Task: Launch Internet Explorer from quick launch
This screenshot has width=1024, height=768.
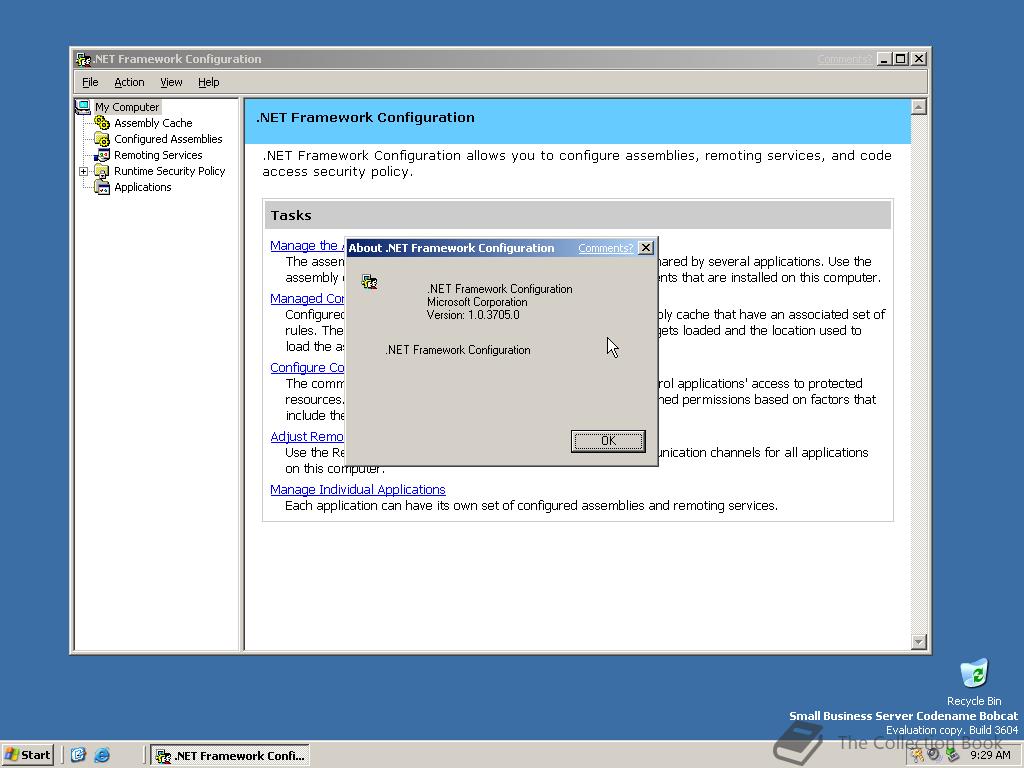Action: click(x=102, y=755)
